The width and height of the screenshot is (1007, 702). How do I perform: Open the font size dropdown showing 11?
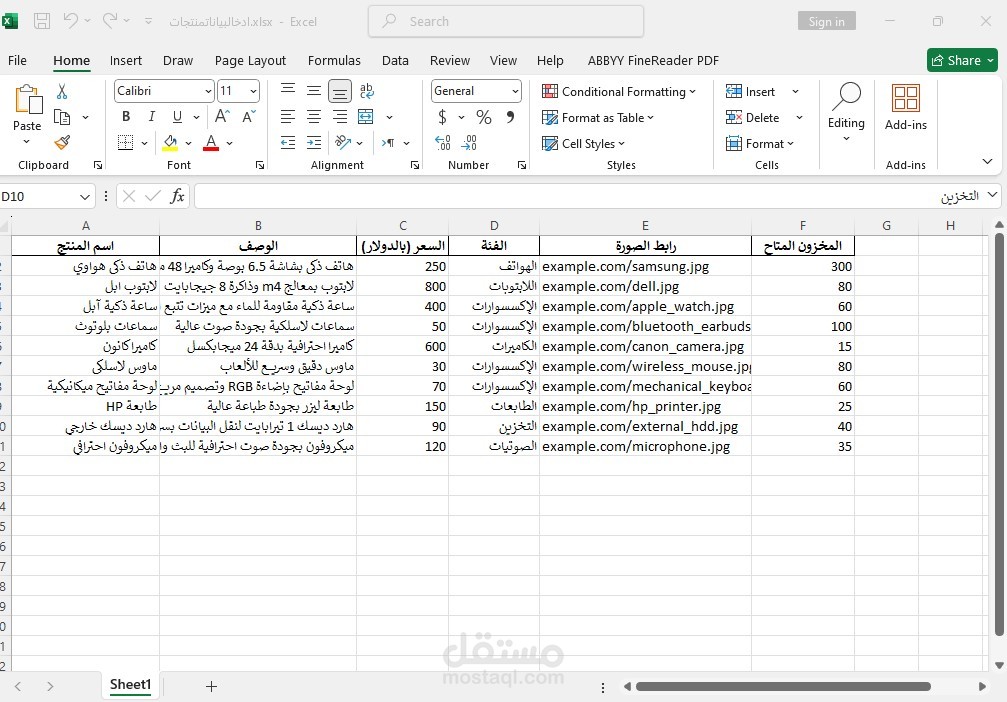(253, 91)
